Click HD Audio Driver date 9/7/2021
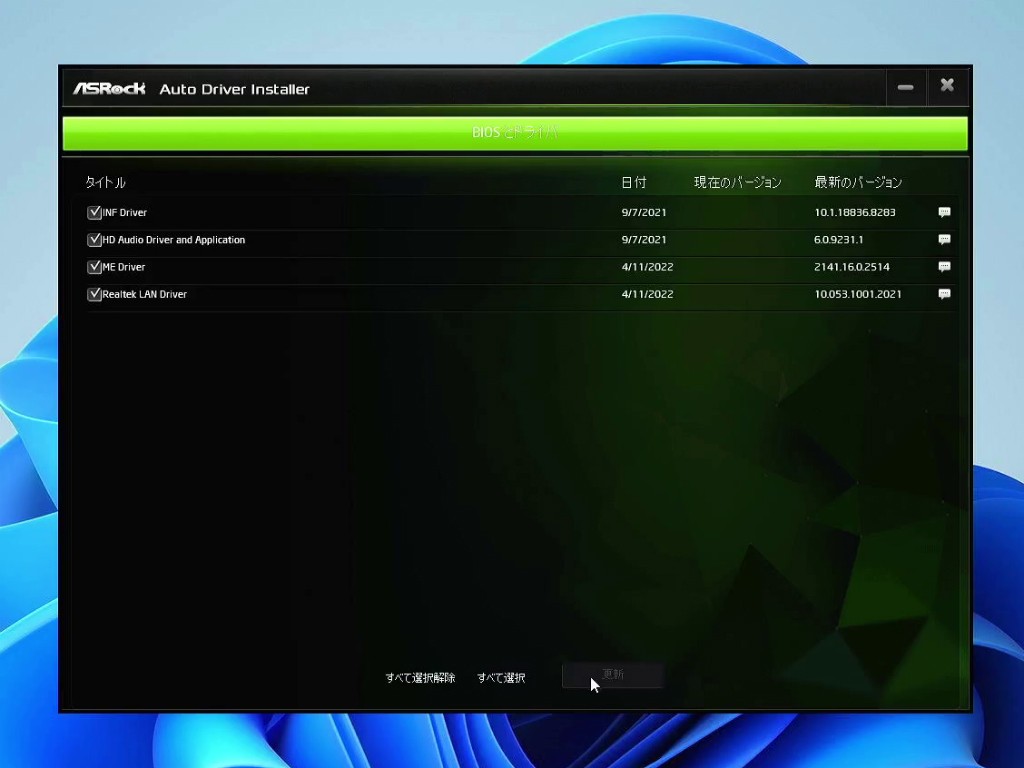This screenshot has height=768, width=1024. pos(644,240)
